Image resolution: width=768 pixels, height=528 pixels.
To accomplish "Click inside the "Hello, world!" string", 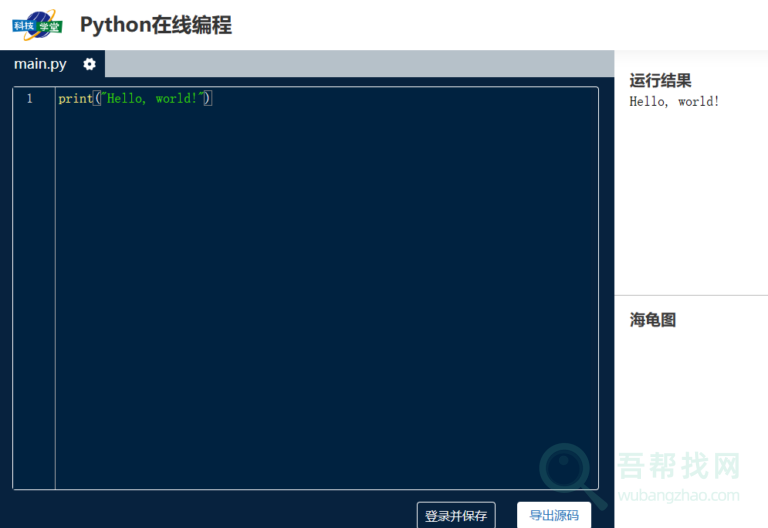I will 150,99.
